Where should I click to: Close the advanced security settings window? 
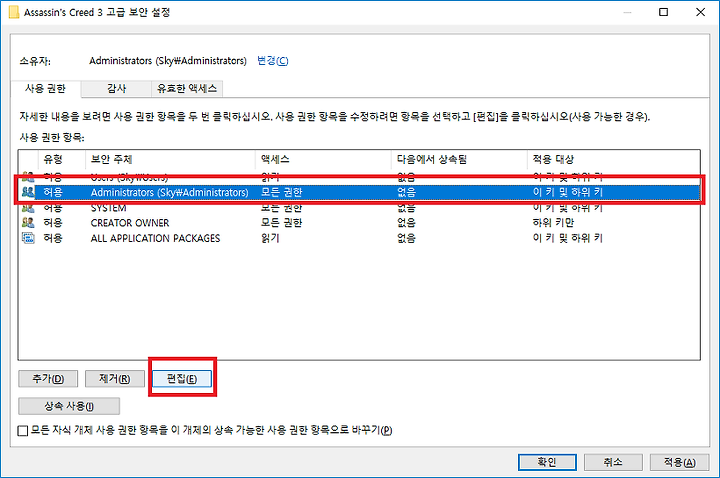pos(700,12)
